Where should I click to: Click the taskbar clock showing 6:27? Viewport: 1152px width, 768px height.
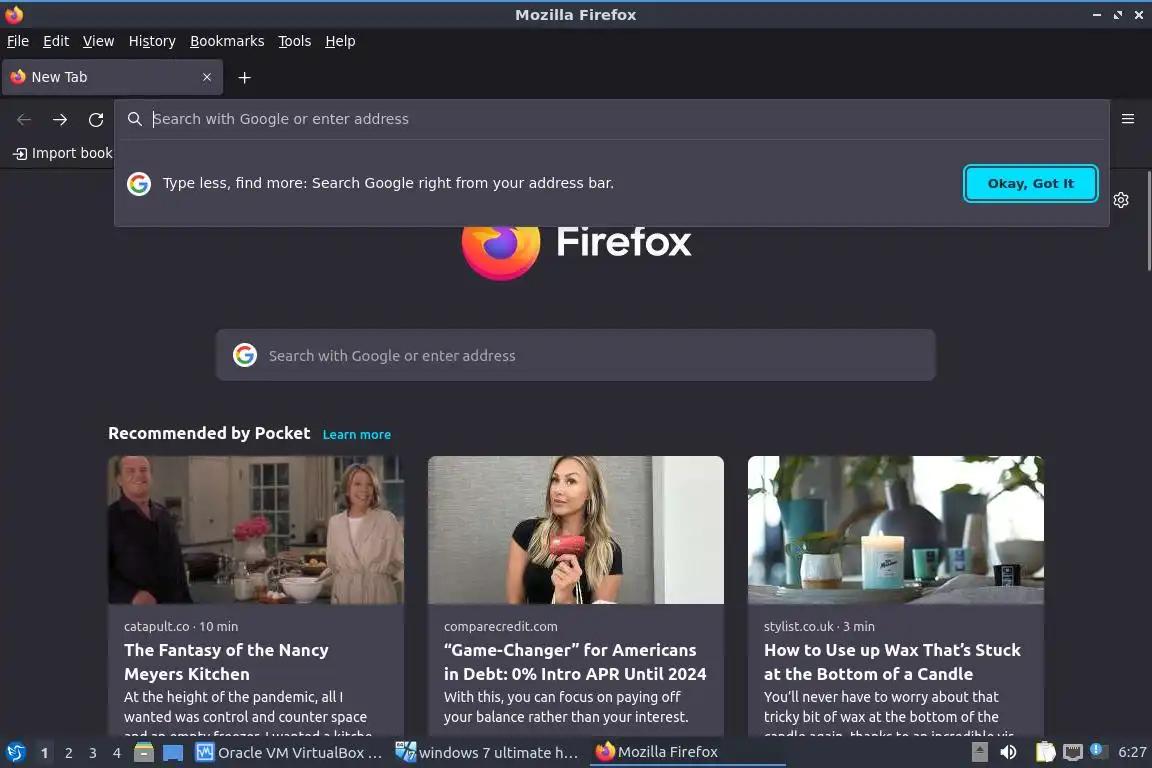1131,752
